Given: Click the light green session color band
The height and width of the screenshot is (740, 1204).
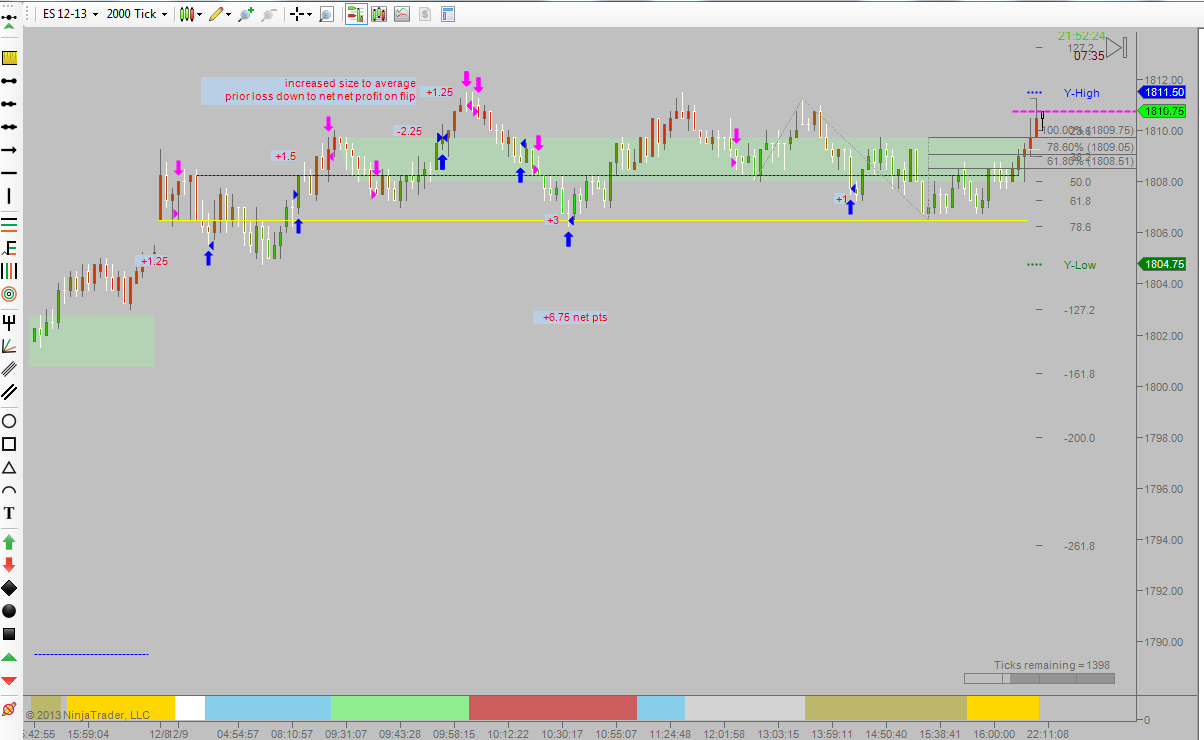Looking at the screenshot, I should coord(399,707).
